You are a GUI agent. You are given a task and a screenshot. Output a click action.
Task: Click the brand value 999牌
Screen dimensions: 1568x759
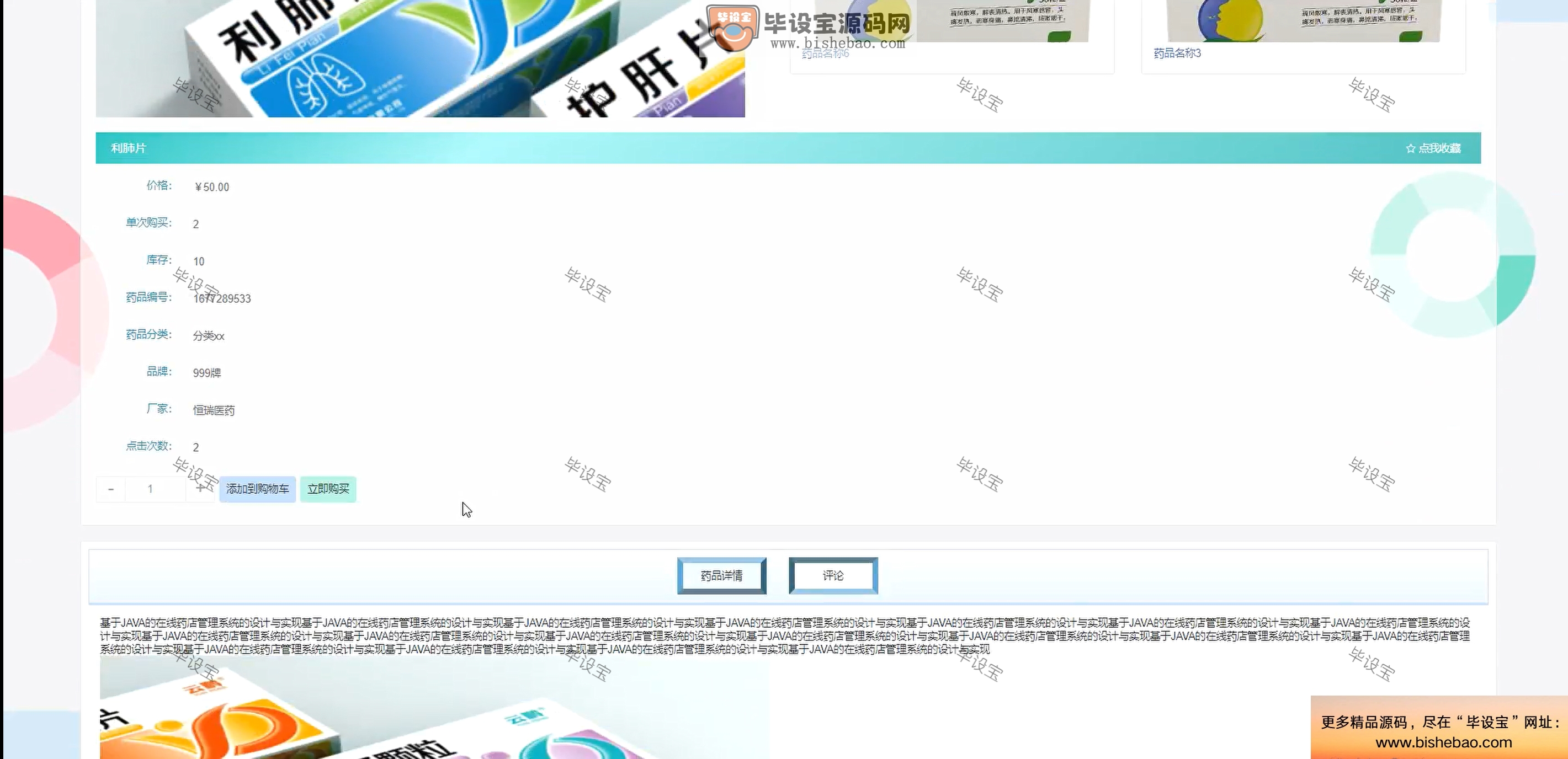coord(207,373)
